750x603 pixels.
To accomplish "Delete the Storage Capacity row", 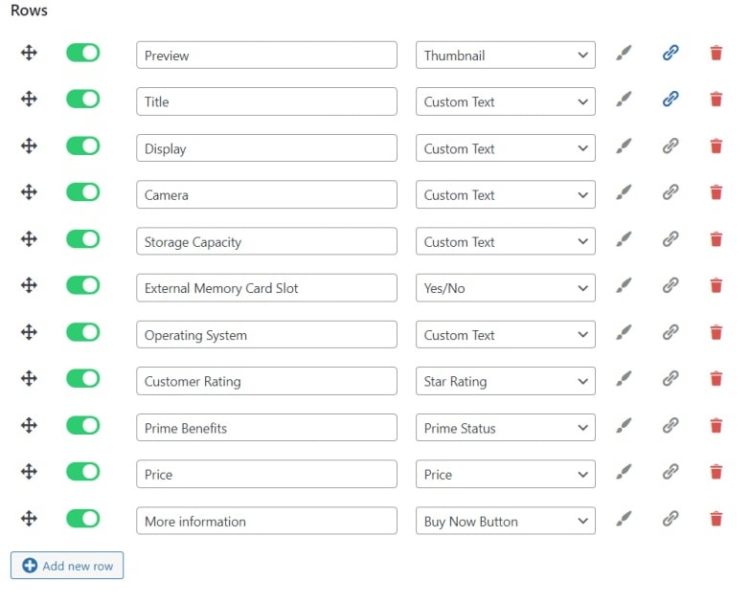I will (x=716, y=240).
